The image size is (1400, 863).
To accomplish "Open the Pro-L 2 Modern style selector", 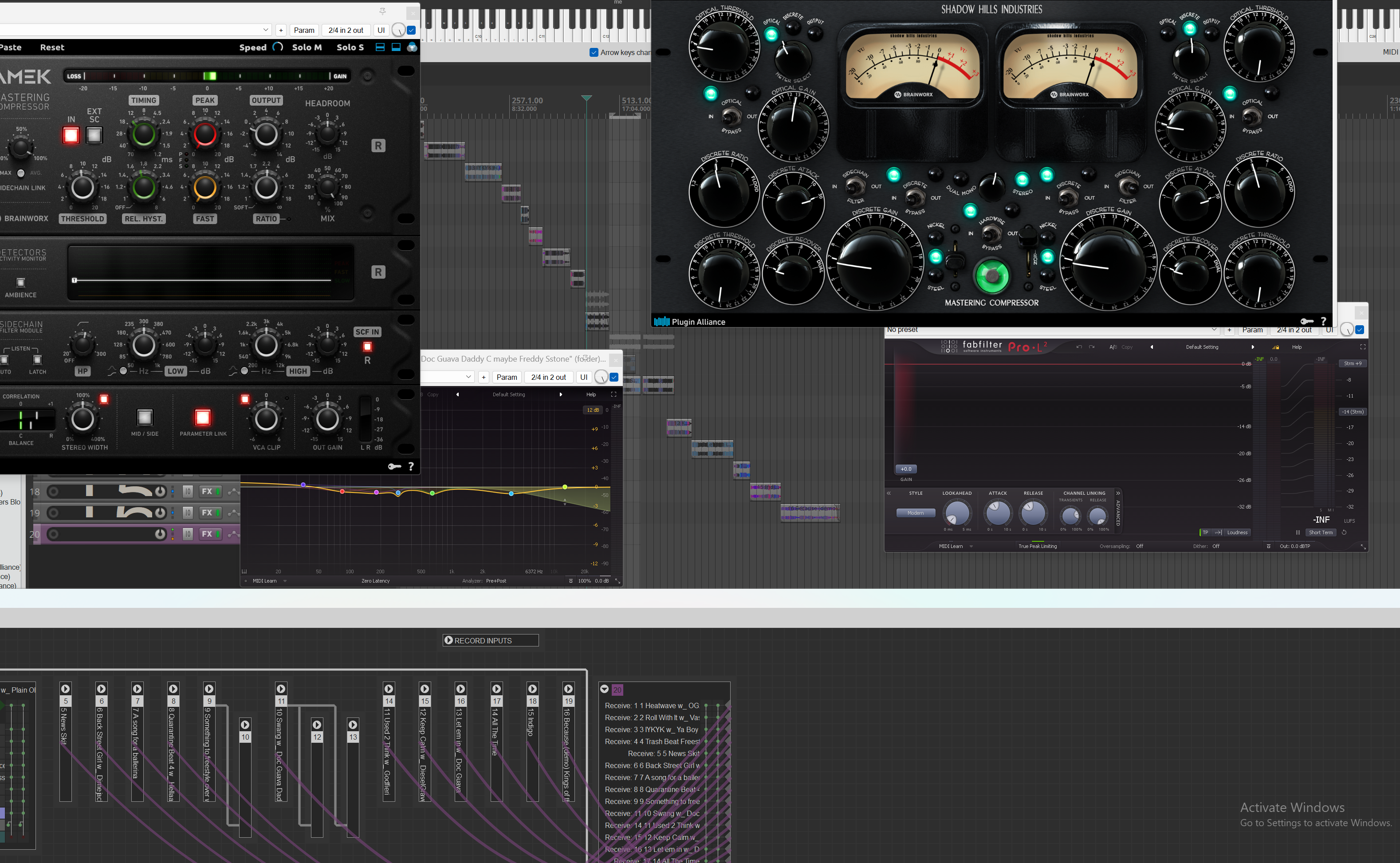I will (916, 512).
